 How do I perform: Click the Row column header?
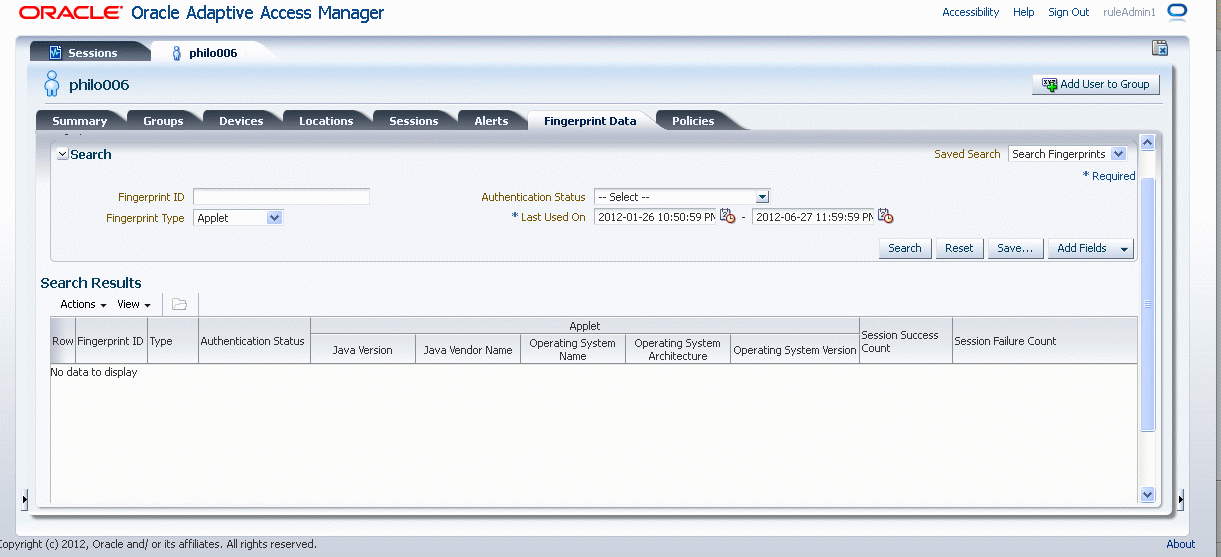[63, 341]
